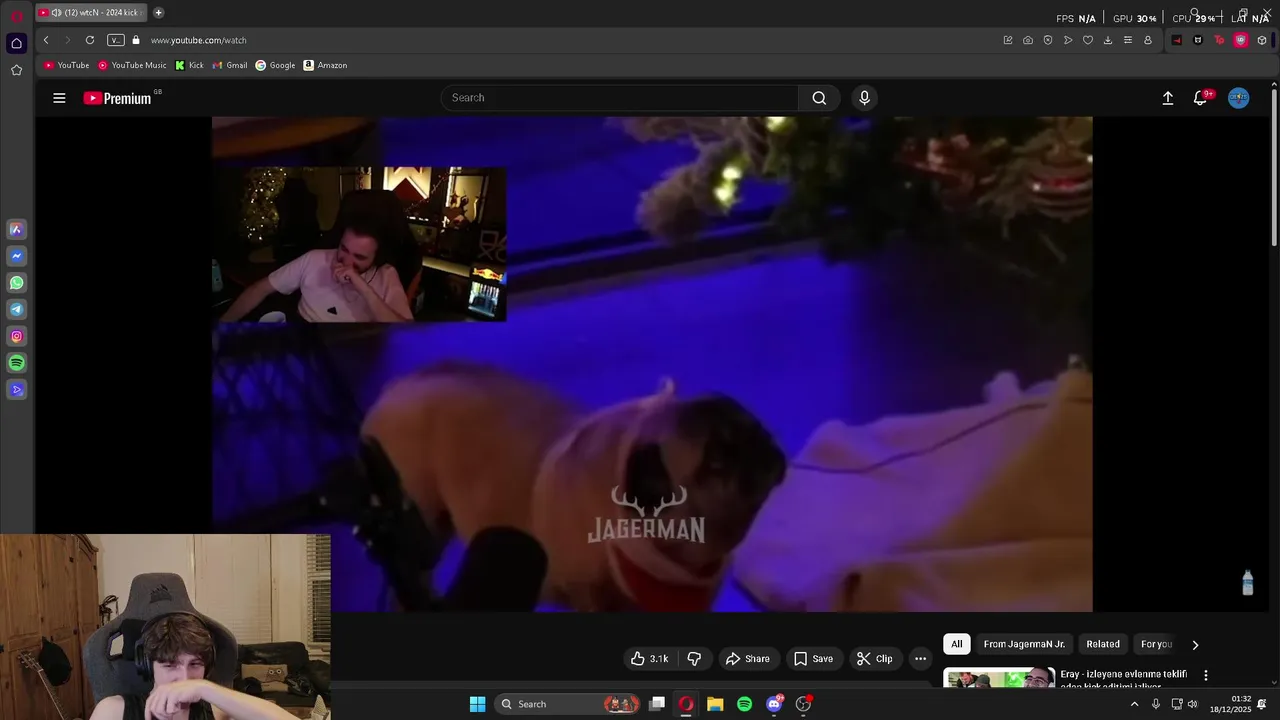Show hidden system tray icons
This screenshot has width=1280, height=720.
tap(1134, 704)
